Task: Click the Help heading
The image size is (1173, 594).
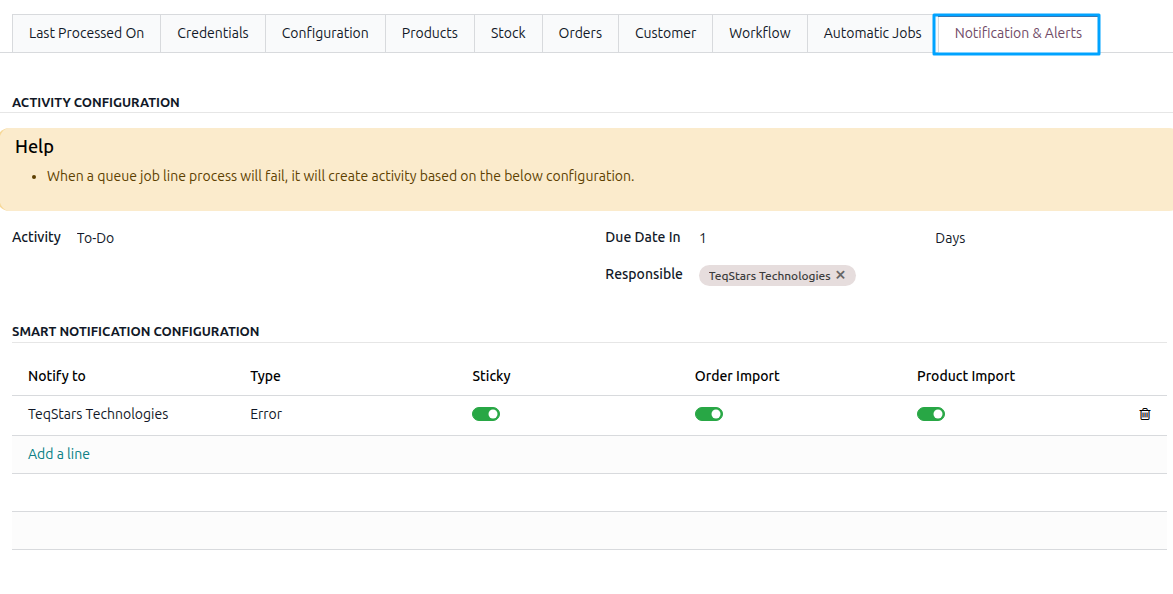Action: tap(34, 147)
